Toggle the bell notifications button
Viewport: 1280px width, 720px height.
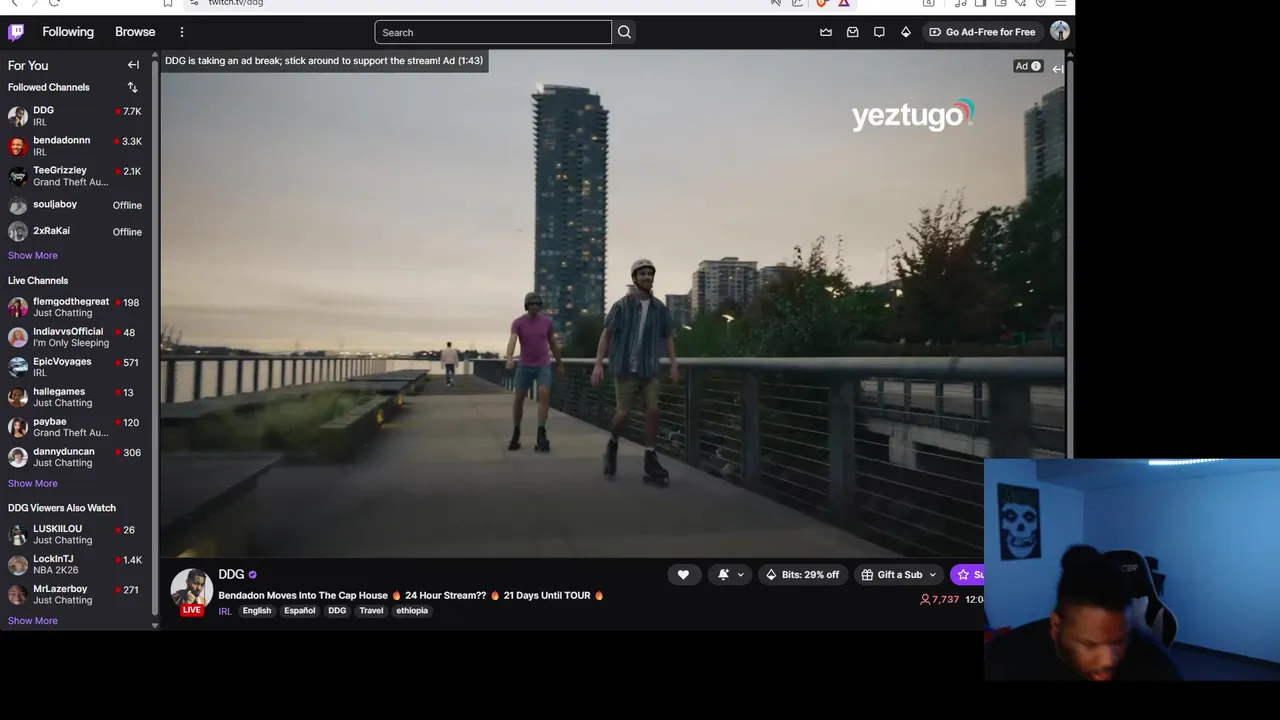click(723, 574)
